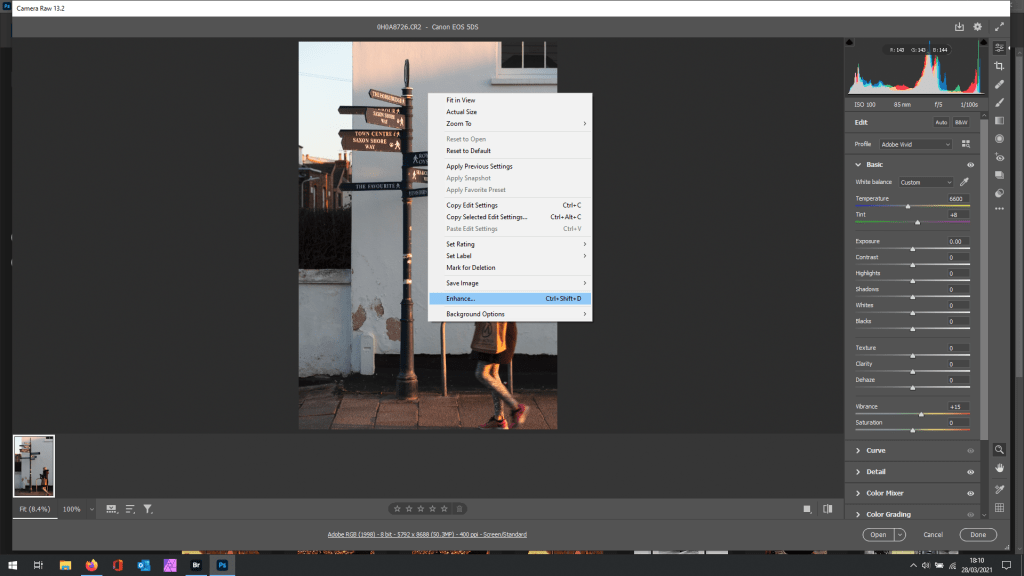Viewport: 1024px width, 576px height.
Task: Open Camera Raw preferences gear icon
Action: point(977,26)
